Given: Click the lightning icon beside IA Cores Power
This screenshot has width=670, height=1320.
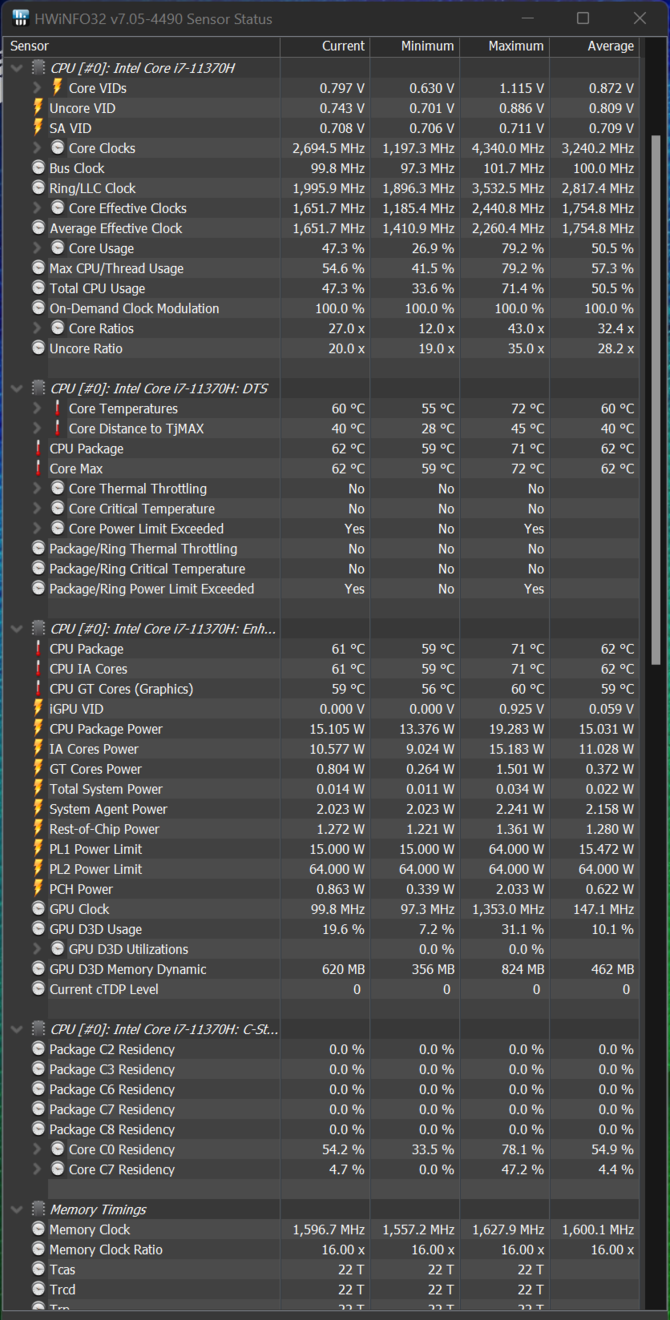Looking at the screenshot, I should [39, 749].
